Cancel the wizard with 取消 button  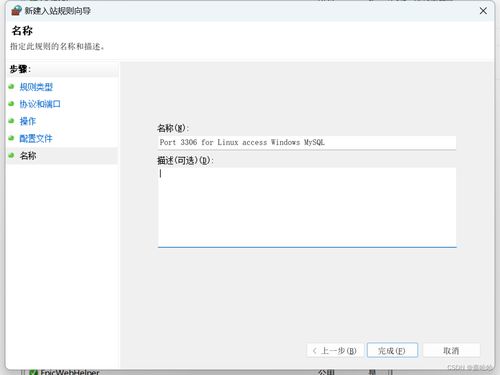451,351
